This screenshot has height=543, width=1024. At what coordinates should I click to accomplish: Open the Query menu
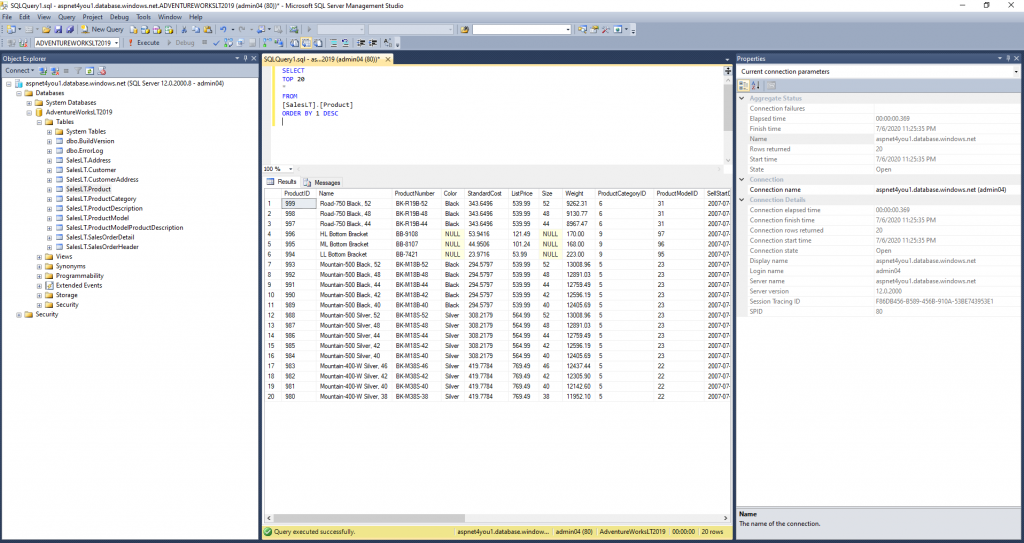pyautogui.click(x=67, y=17)
